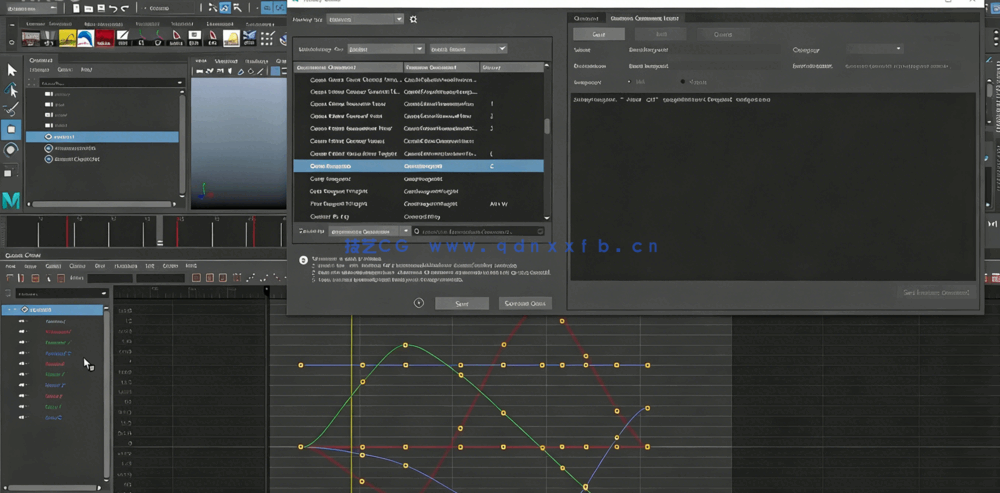Select the paint brush tool in the toolbox
This screenshot has height=493, width=1000.
(x=12, y=109)
